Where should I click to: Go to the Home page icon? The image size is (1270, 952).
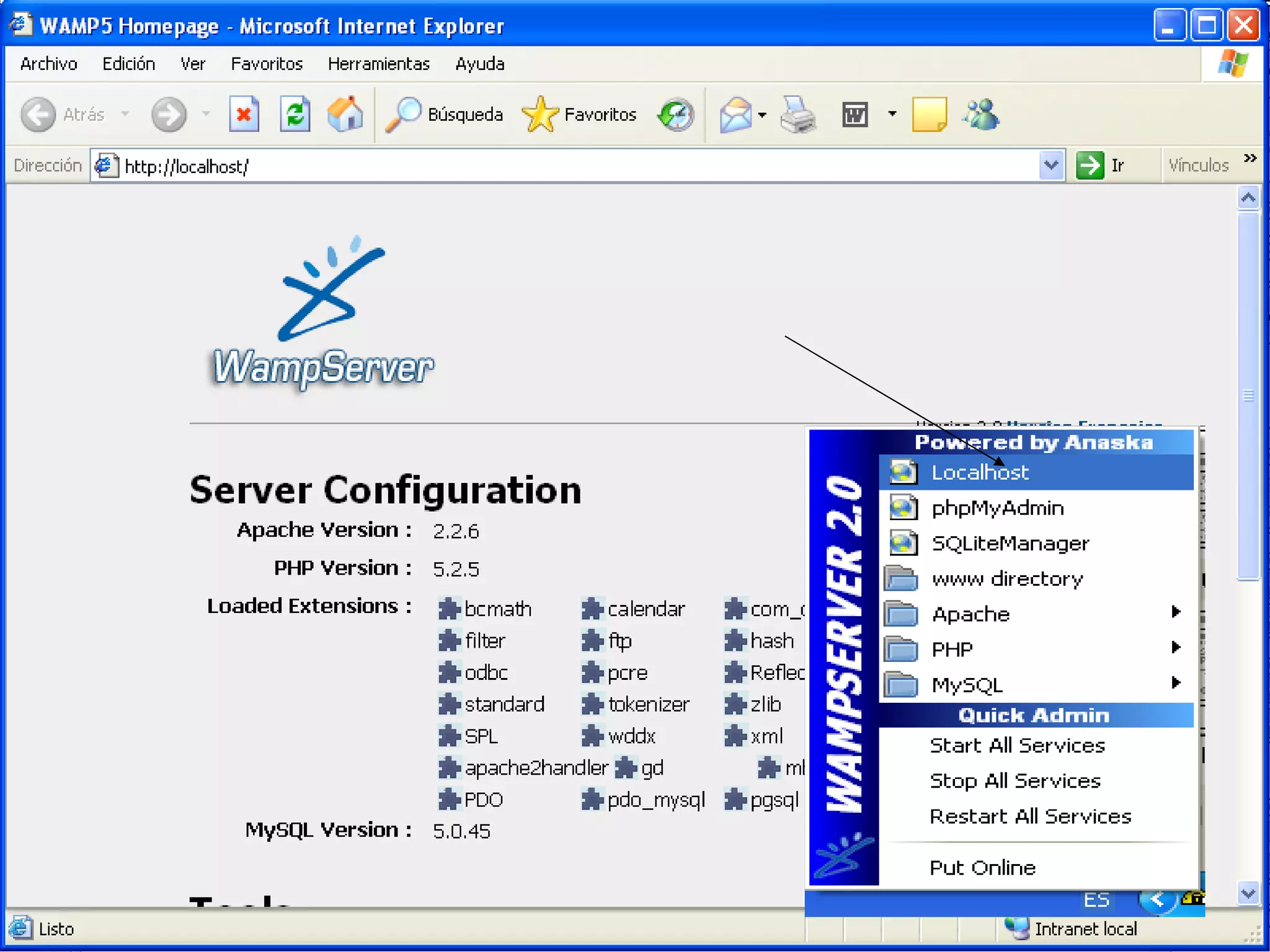[x=345, y=115]
